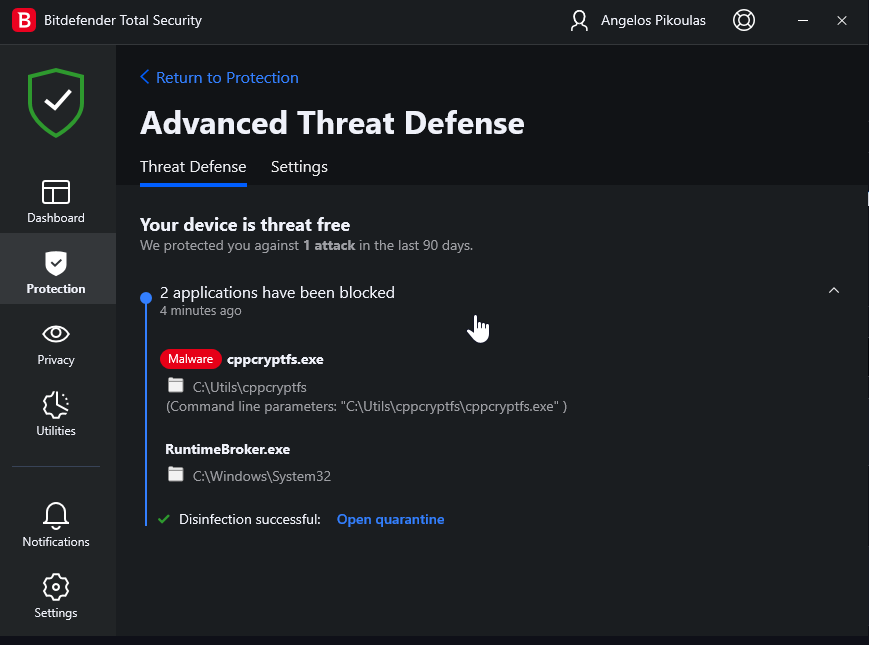Select the RuntimeBroker.exe entry name
The height and width of the screenshot is (645, 869).
(x=227, y=449)
